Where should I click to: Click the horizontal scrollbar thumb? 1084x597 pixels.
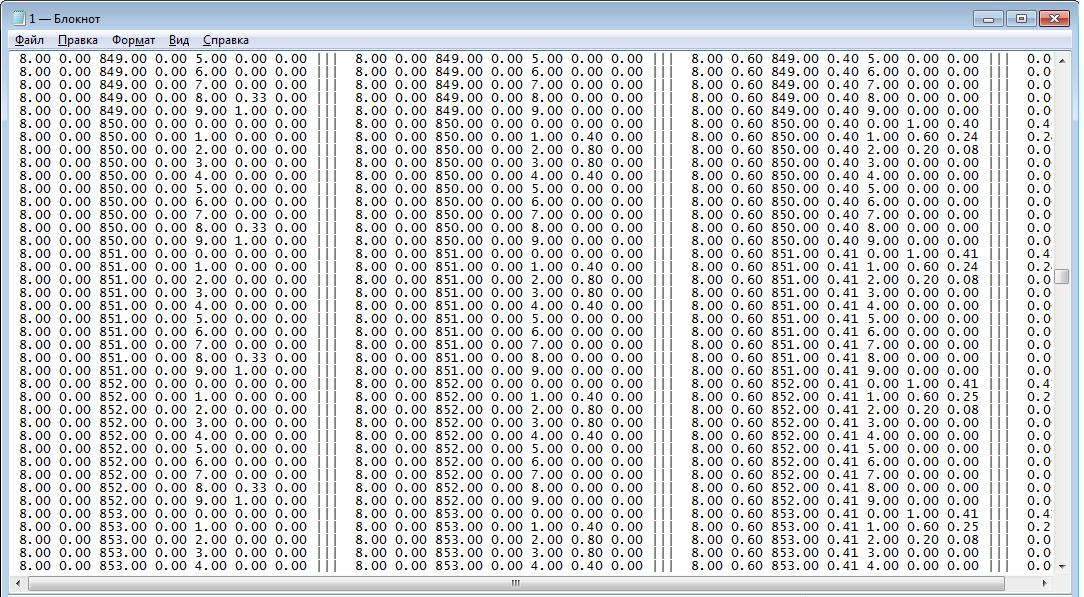pyautogui.click(x=516, y=583)
